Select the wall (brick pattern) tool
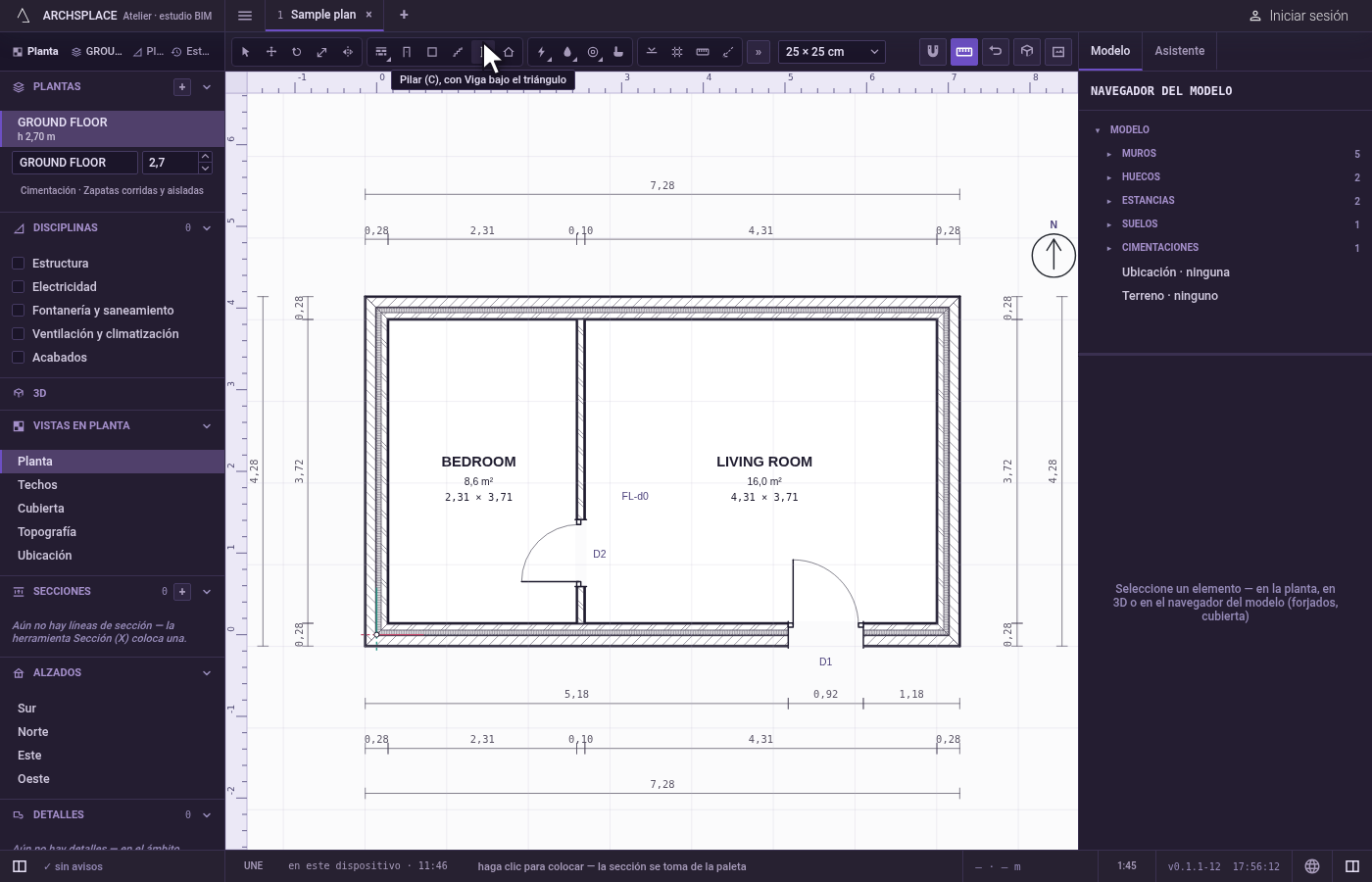The height and width of the screenshot is (882, 1372). point(381,52)
